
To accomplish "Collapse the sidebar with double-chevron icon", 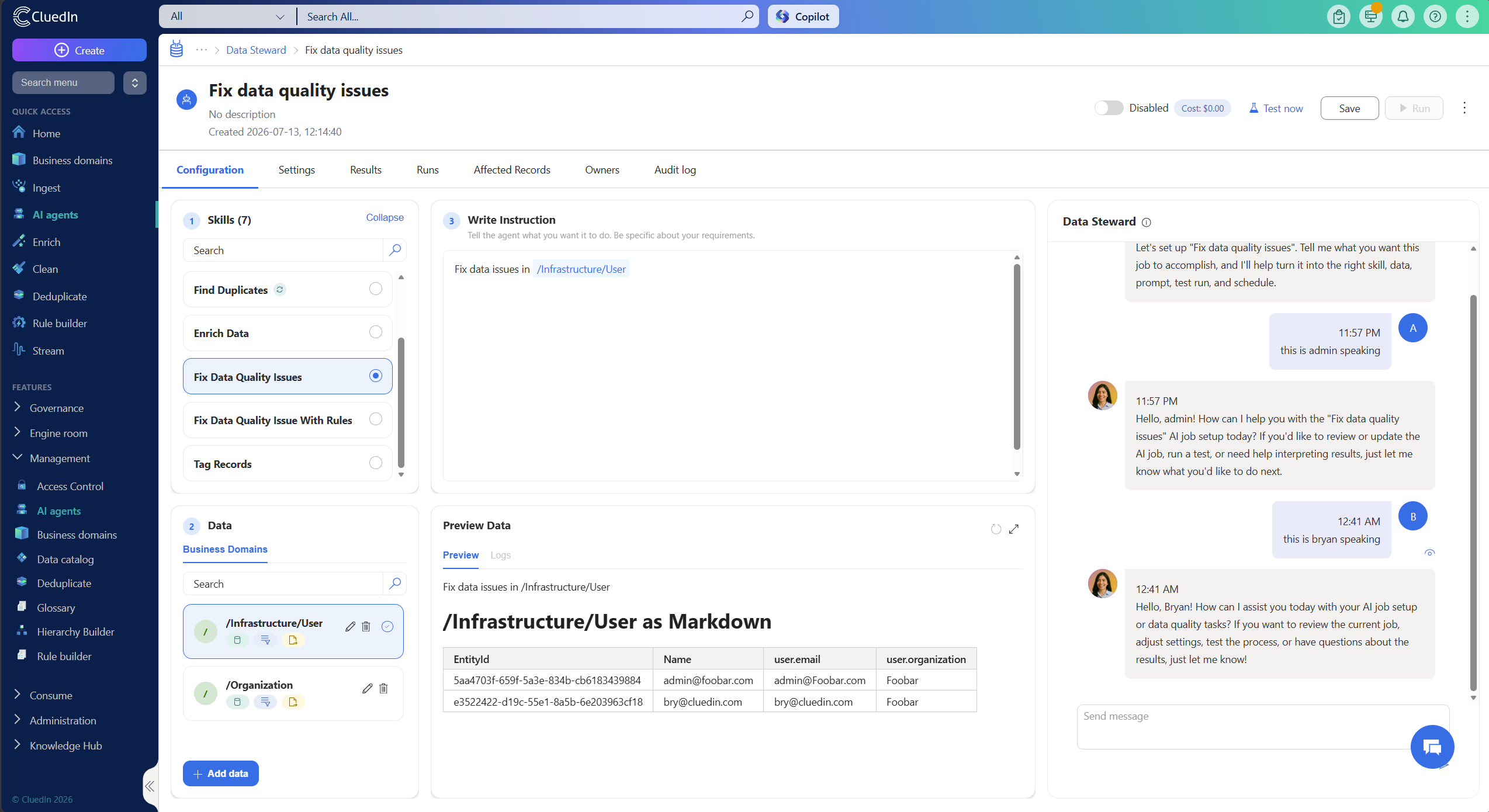I will click(x=150, y=786).
